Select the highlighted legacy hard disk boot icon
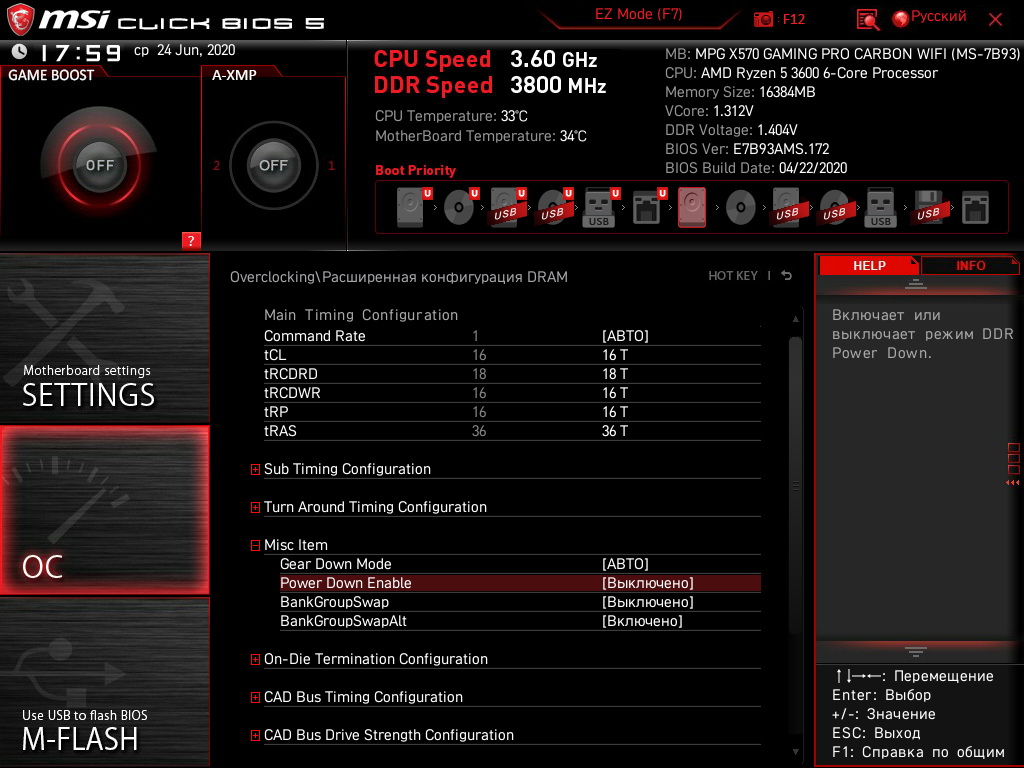Screen dimensions: 1024x768 692,207
